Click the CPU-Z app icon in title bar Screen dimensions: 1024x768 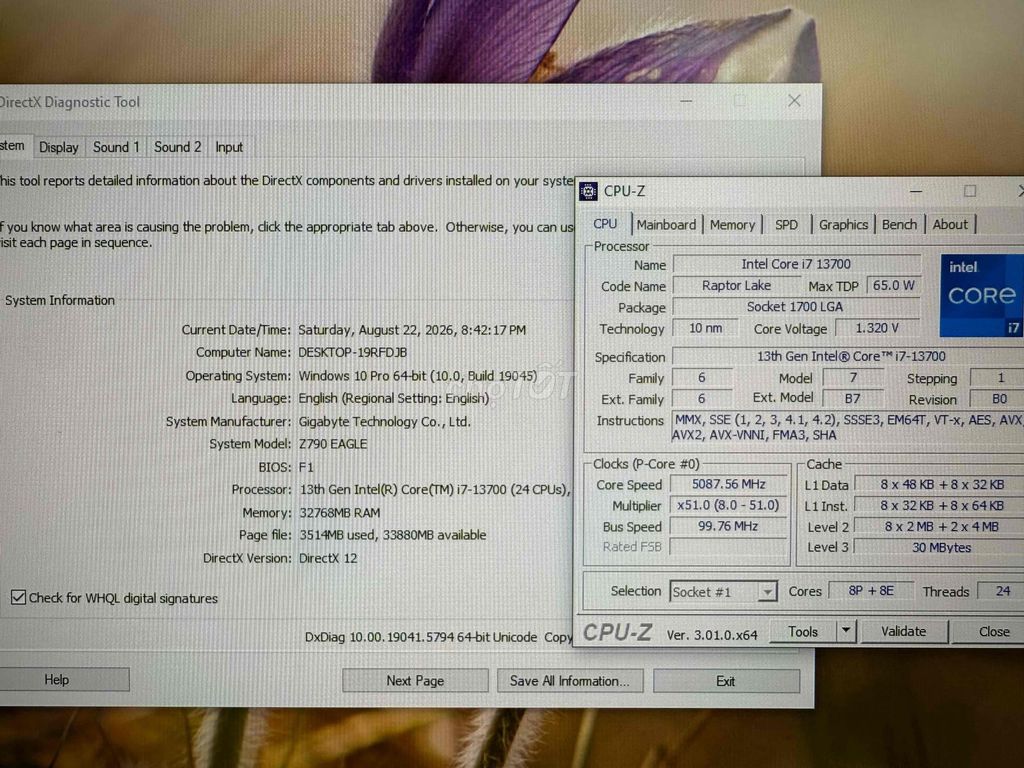588,191
